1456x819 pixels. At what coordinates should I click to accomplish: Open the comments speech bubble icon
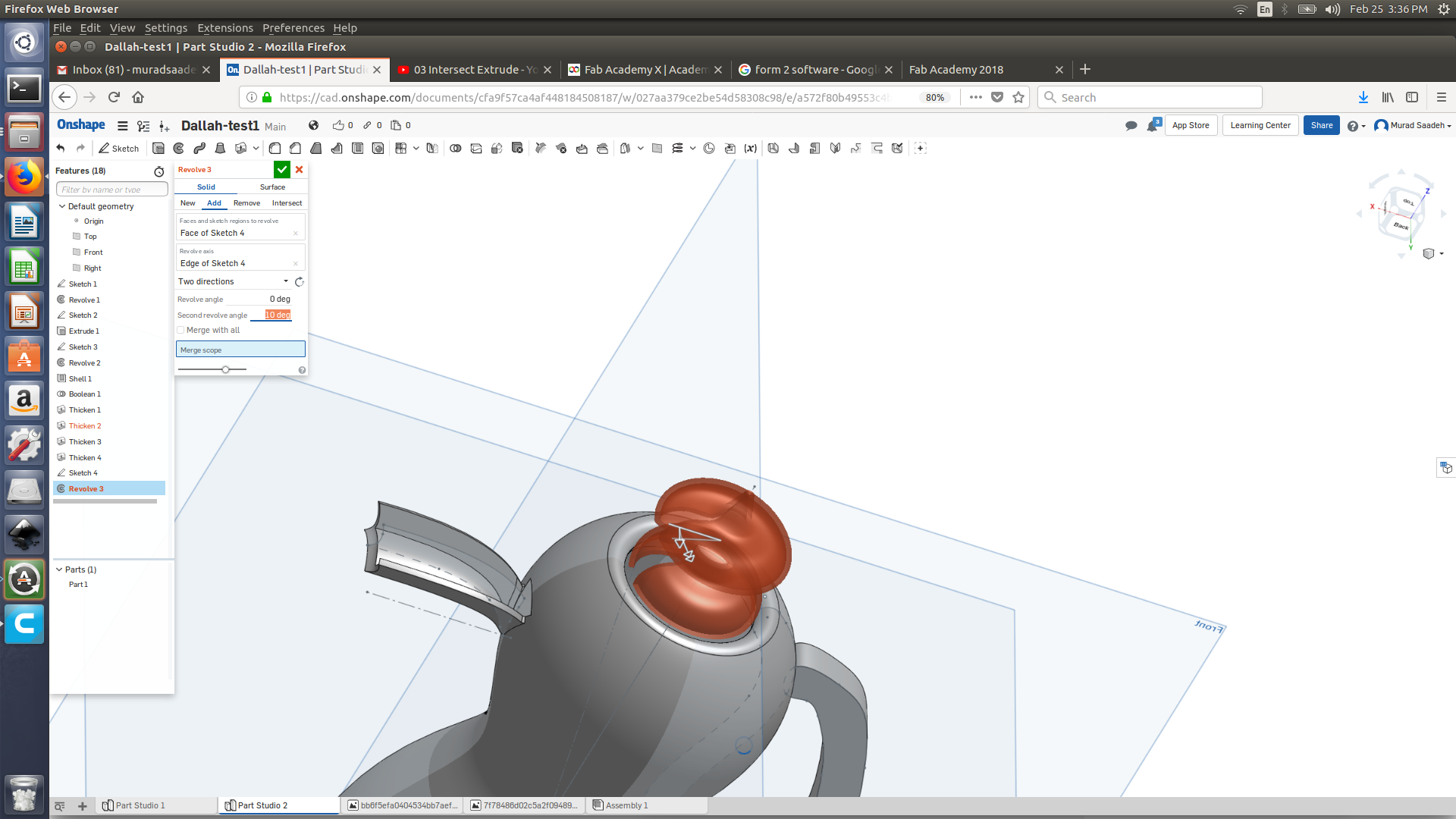point(1131,126)
